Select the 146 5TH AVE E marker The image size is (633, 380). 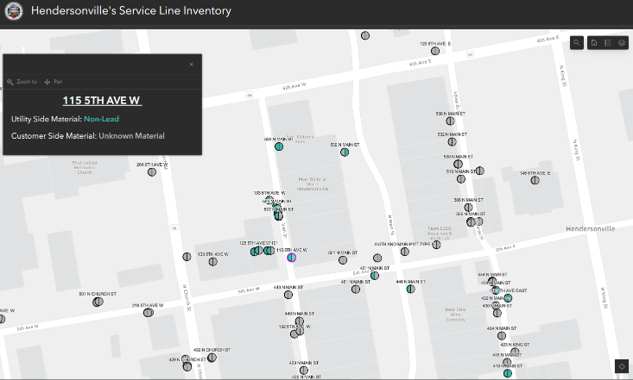click(x=535, y=180)
